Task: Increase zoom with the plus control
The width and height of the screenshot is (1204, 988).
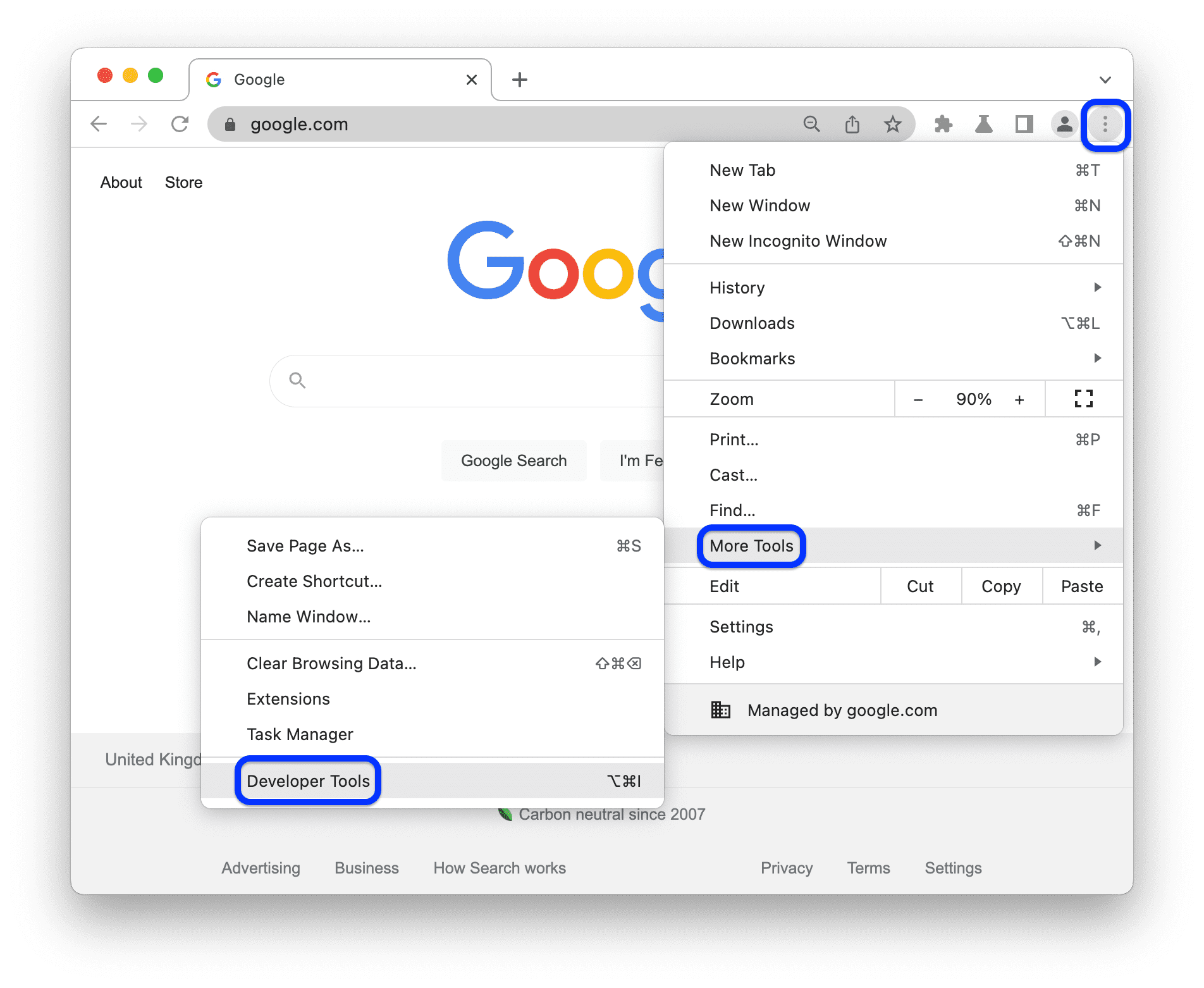Action: tap(1020, 398)
